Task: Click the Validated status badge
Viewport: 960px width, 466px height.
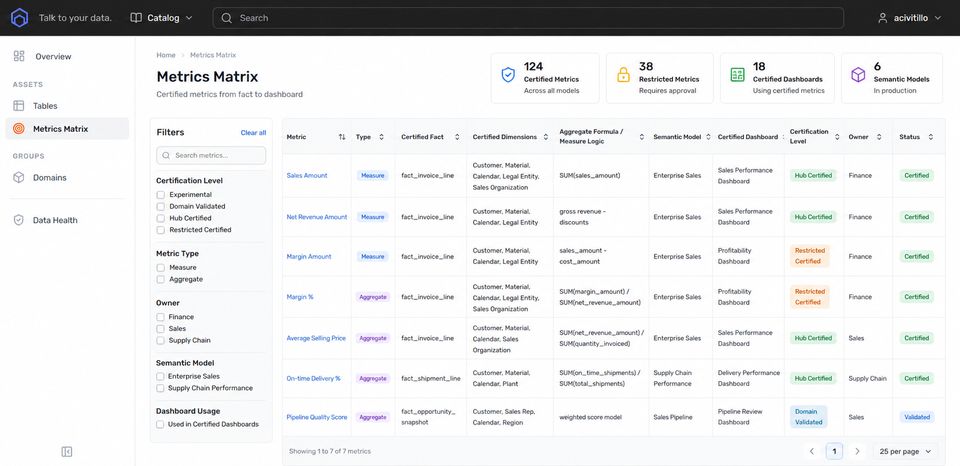Action: (917, 417)
